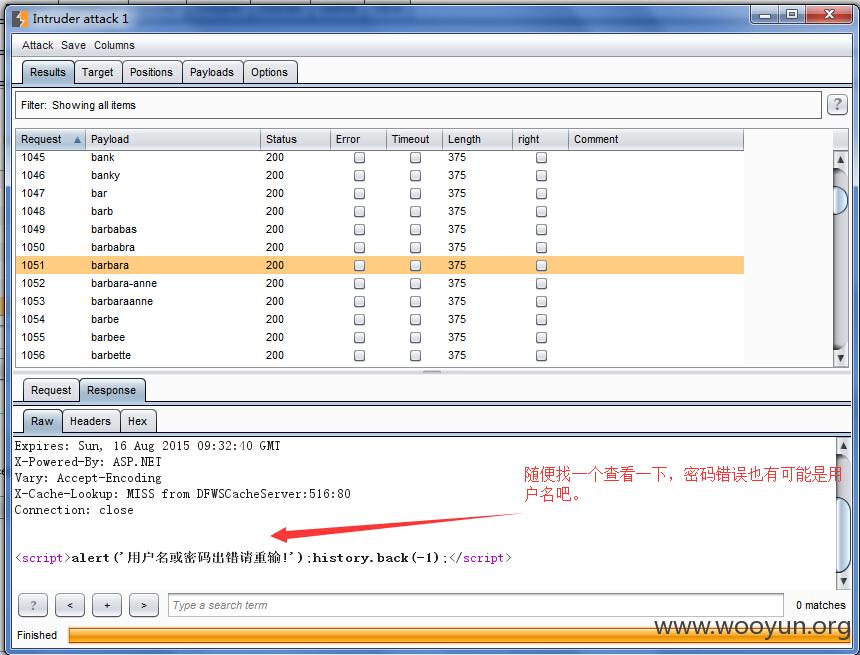Select request number 1056
Screen dimensions: 860x655
coord(380,355)
